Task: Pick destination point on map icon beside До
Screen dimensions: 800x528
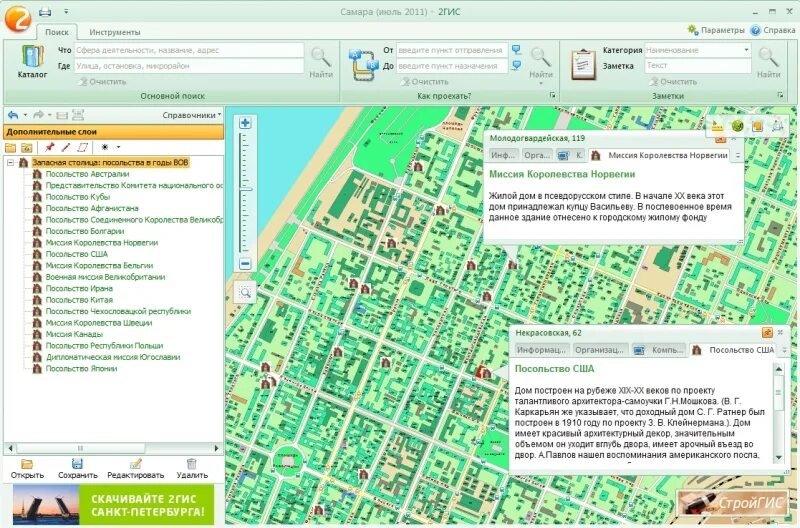Action: tap(516, 65)
